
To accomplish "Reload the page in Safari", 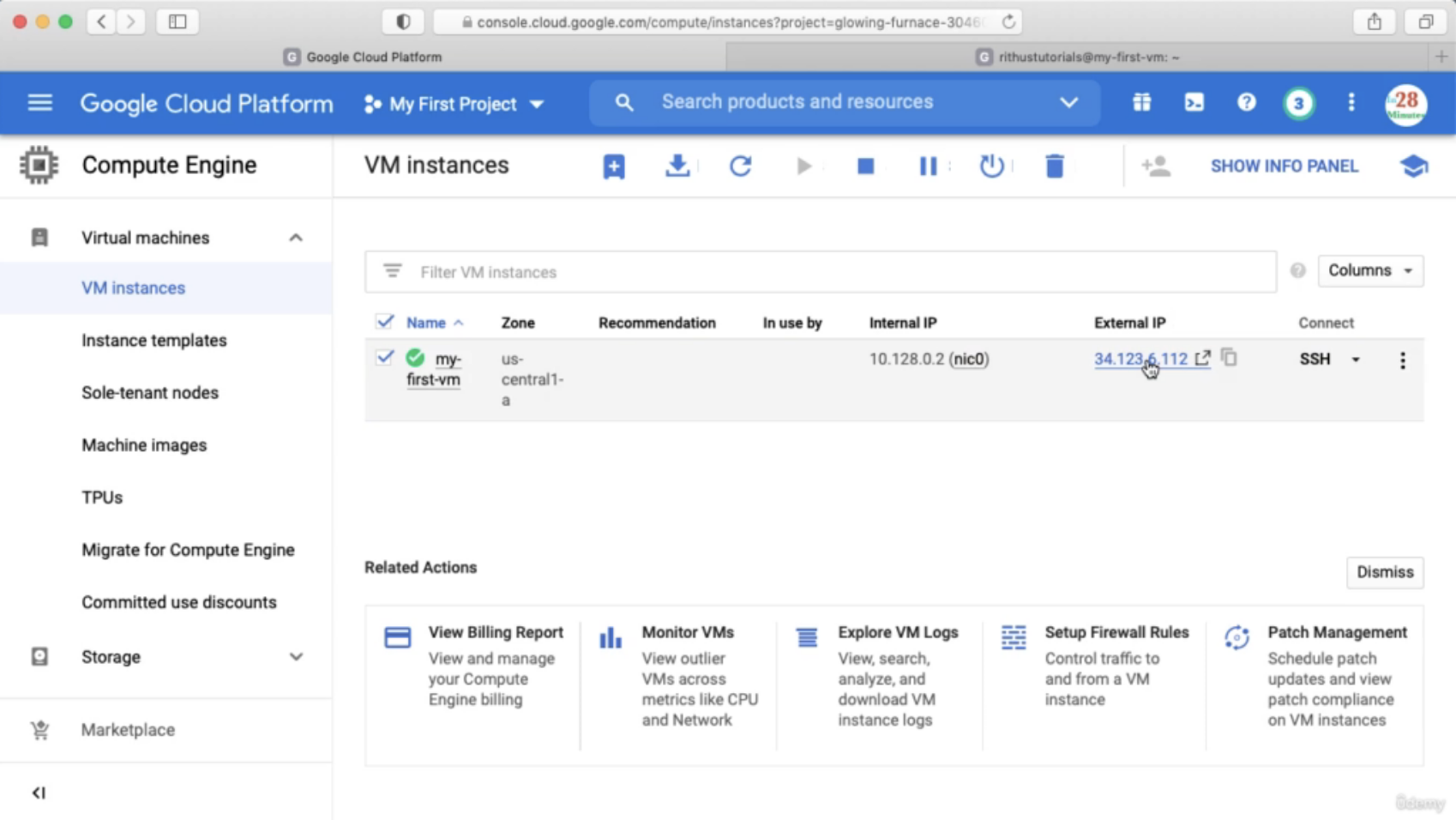I will 1008,22.
